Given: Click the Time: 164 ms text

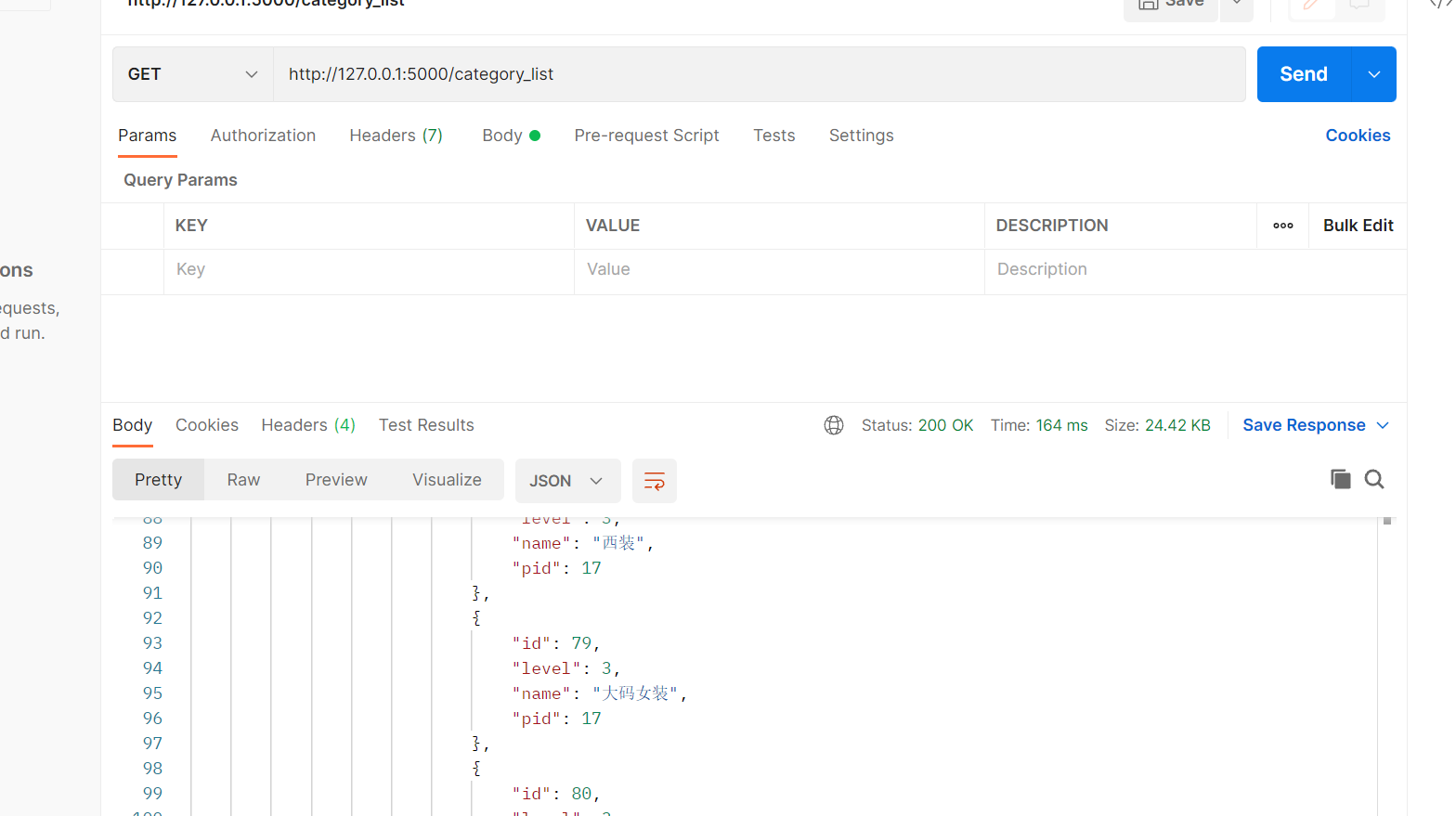Looking at the screenshot, I should (1039, 425).
